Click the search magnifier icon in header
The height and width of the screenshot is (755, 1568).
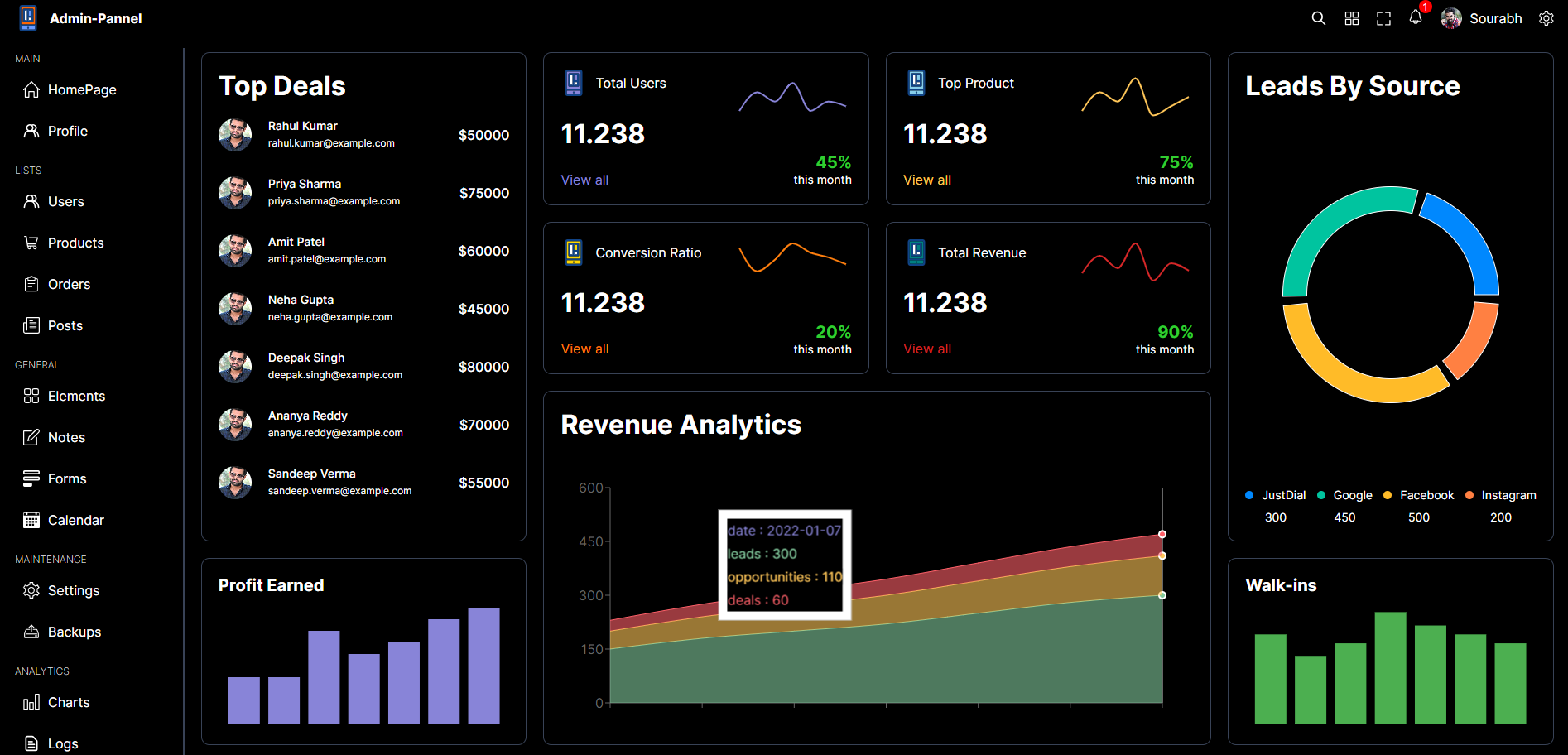[x=1319, y=18]
